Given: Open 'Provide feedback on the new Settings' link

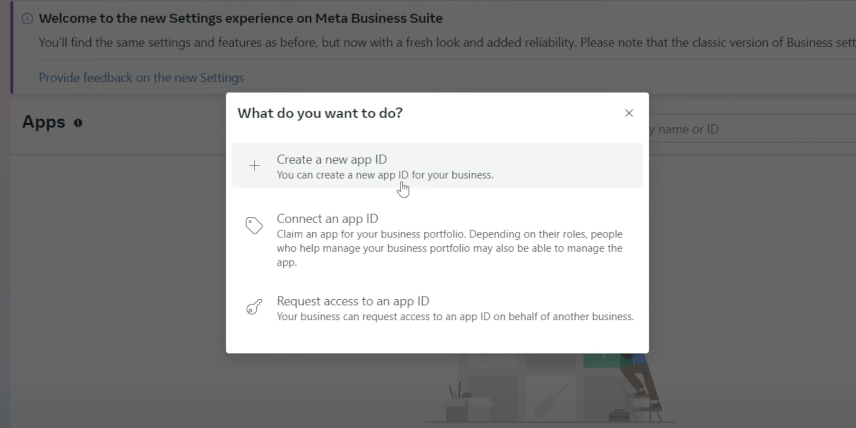Looking at the screenshot, I should pyautogui.click(x=141, y=78).
